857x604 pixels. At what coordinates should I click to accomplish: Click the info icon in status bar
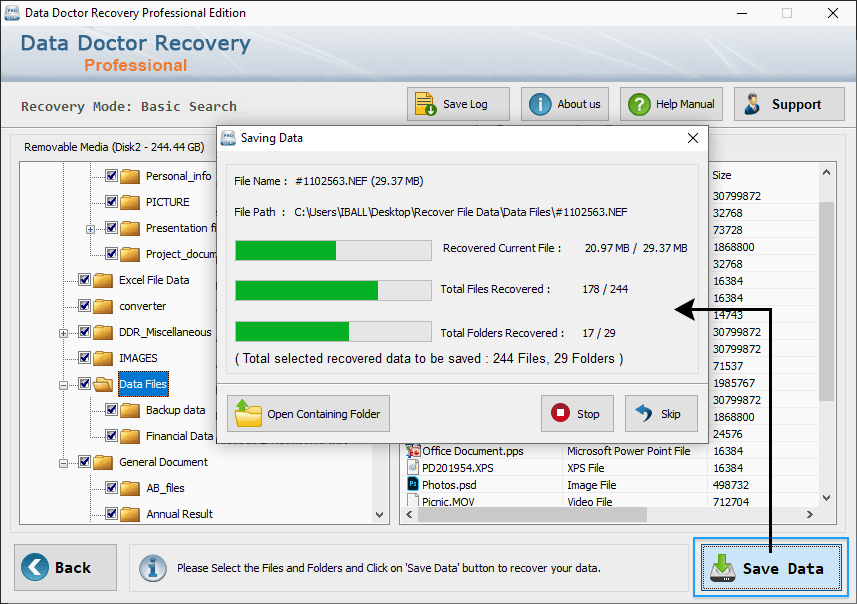[x=152, y=567]
